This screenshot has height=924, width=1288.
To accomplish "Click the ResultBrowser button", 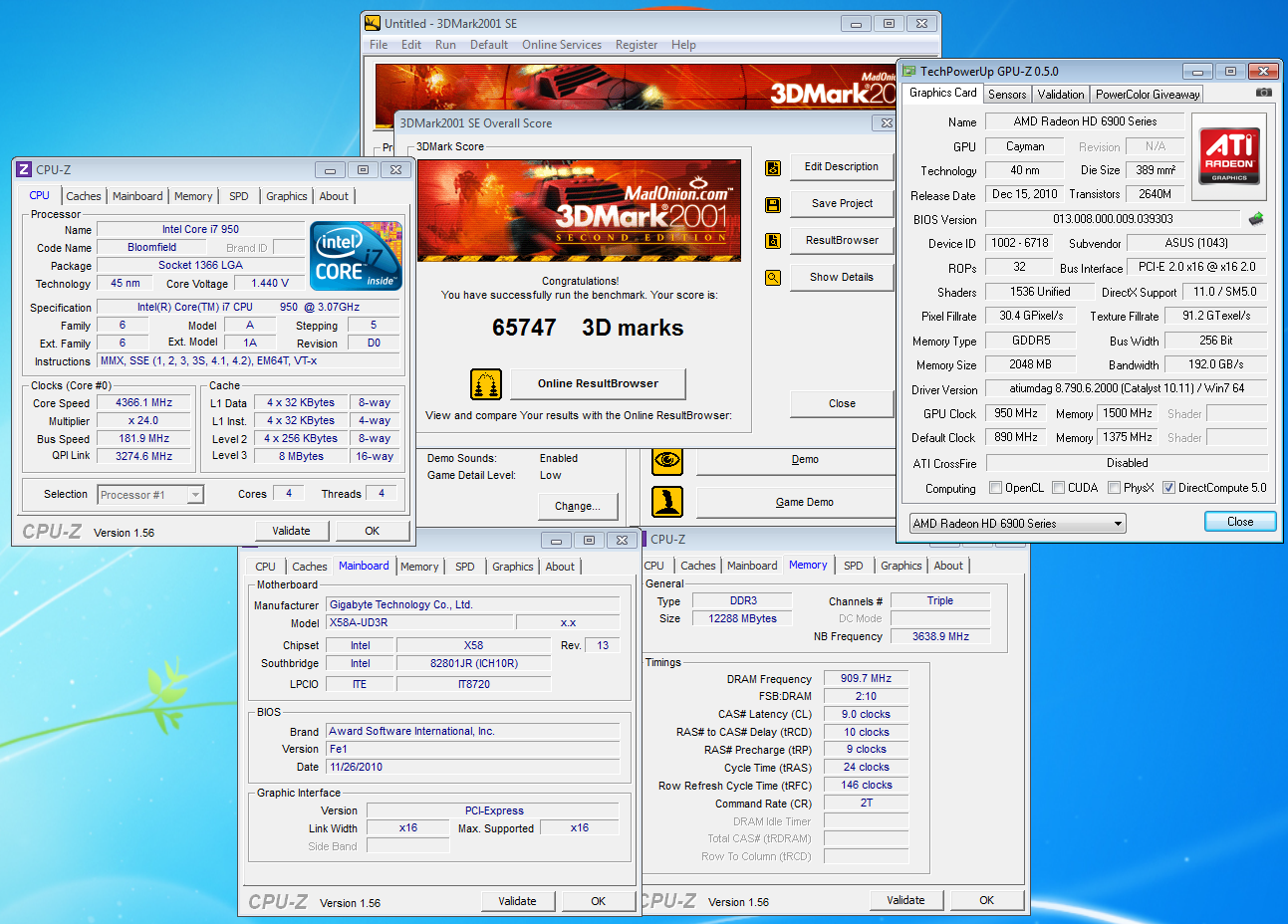I will tap(842, 241).
